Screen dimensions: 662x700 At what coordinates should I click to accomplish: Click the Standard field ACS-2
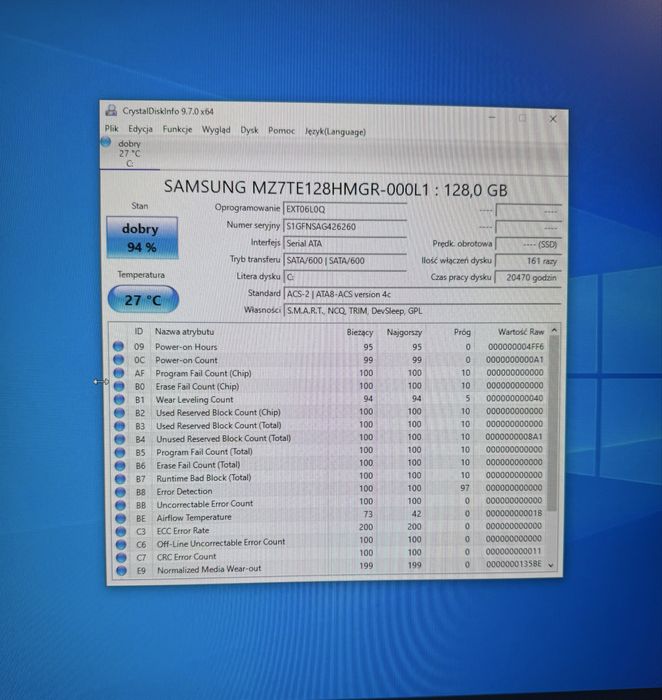tap(422, 294)
